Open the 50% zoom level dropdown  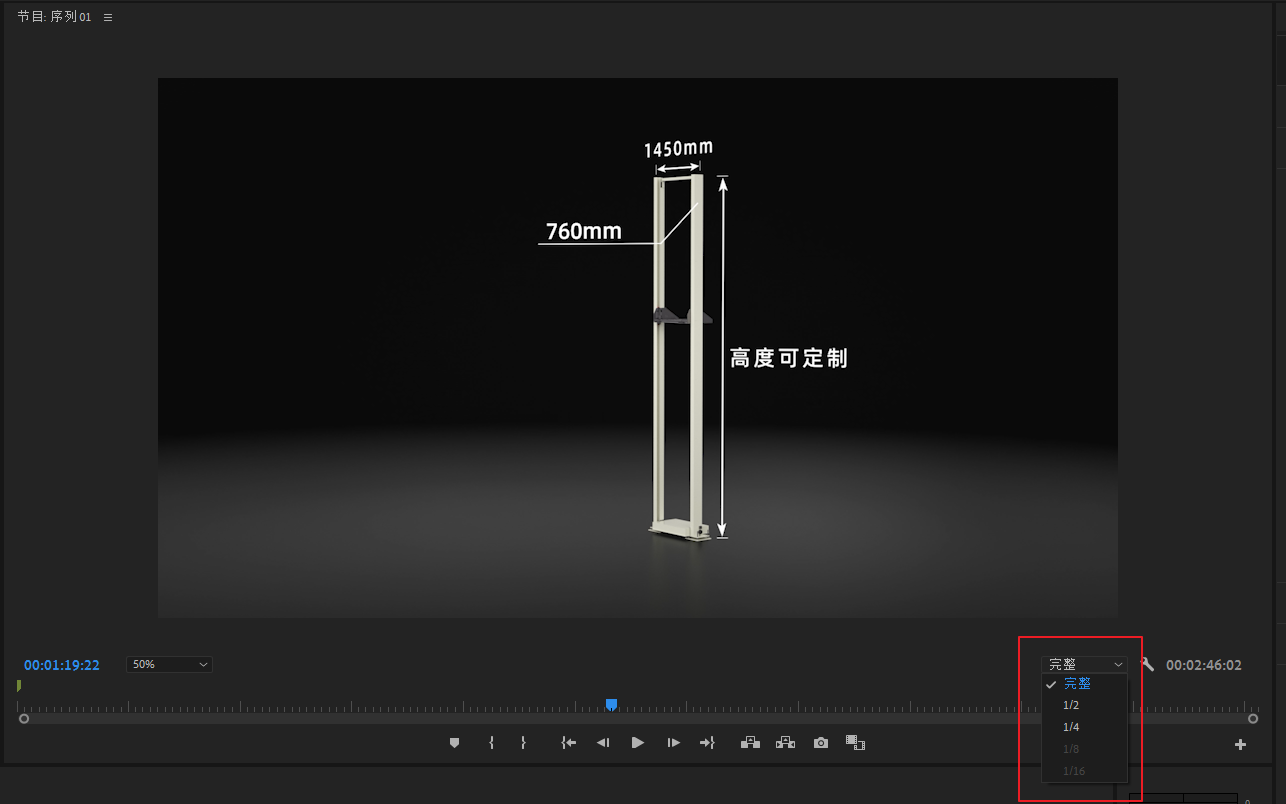(169, 665)
